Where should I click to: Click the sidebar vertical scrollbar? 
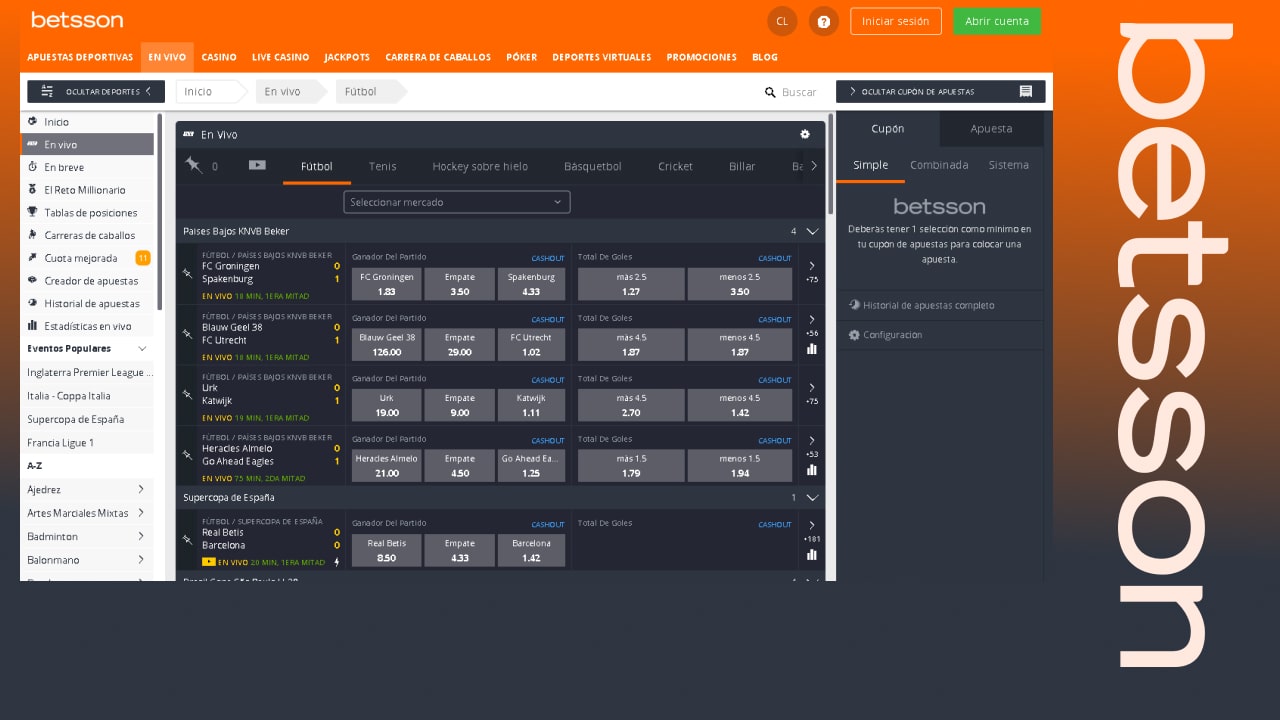[x=160, y=211]
